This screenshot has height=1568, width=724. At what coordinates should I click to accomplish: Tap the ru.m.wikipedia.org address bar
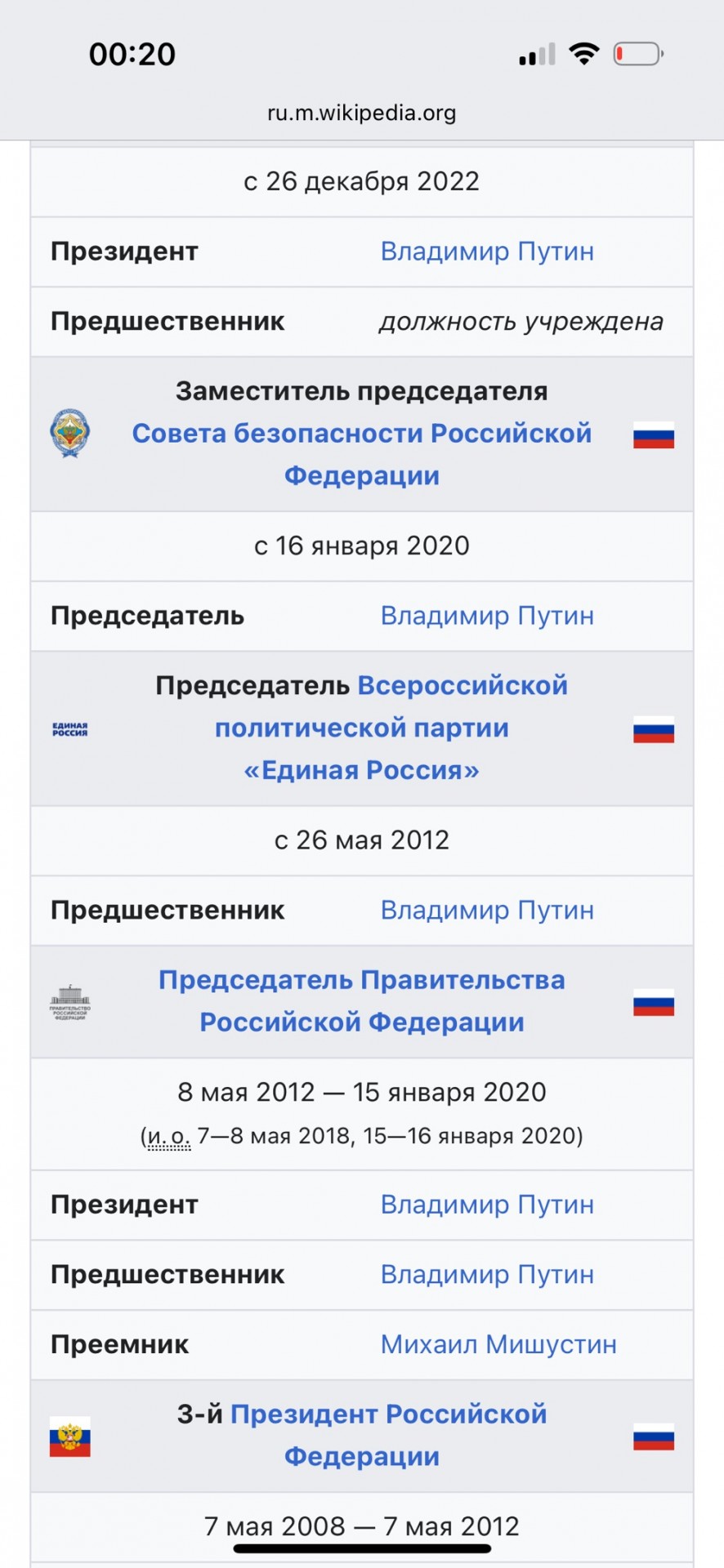362,113
